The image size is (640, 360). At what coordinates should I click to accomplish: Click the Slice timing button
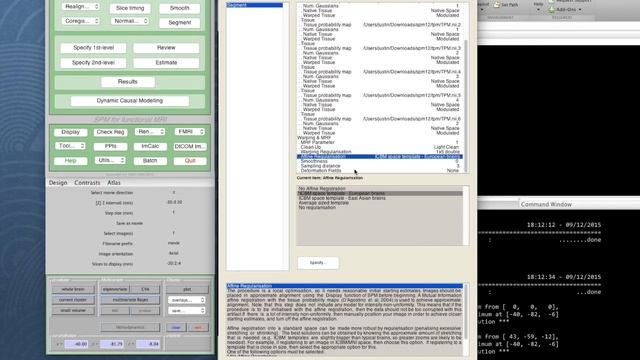[130, 8]
